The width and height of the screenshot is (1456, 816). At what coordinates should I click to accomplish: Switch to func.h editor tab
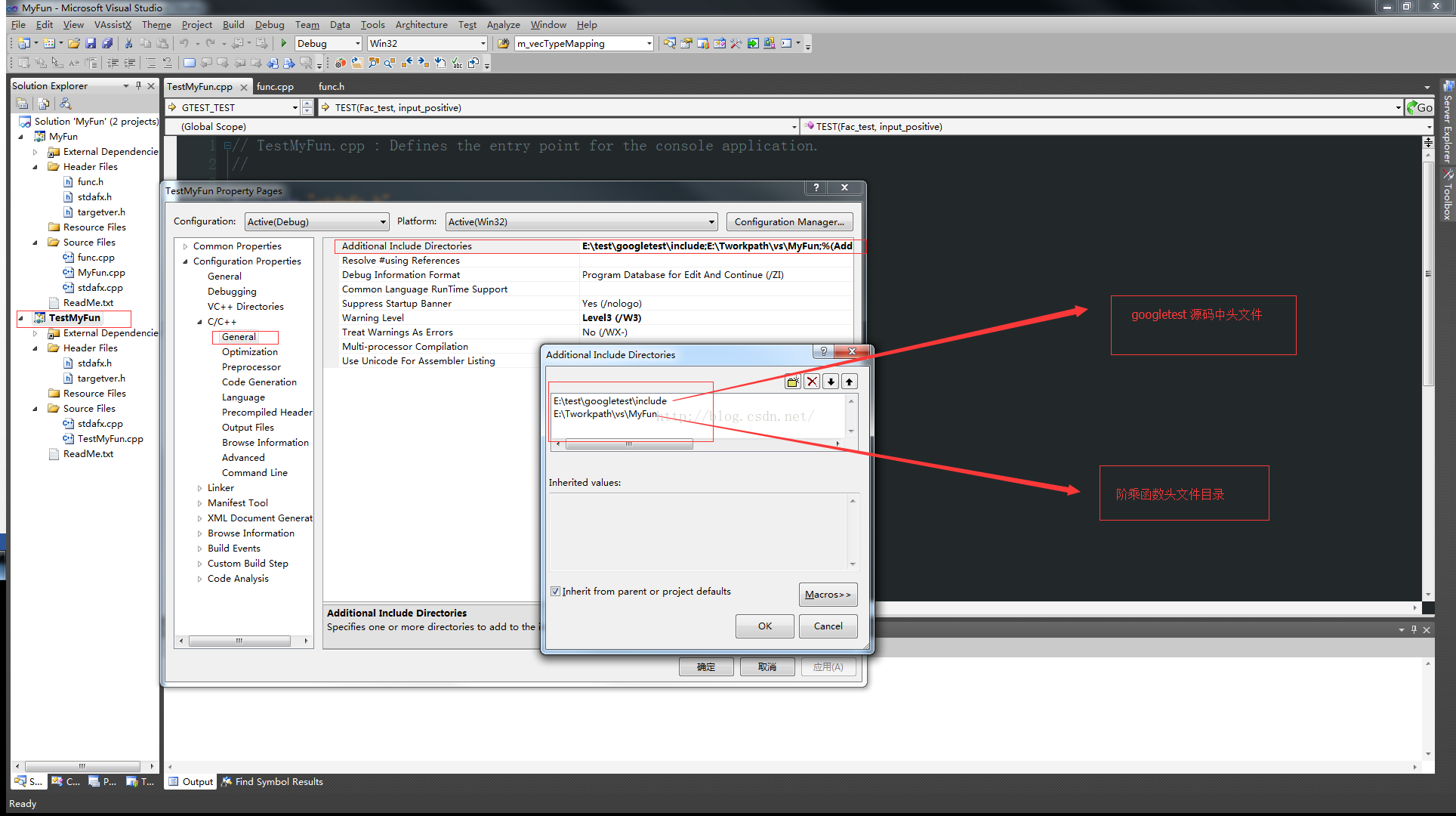(332, 87)
